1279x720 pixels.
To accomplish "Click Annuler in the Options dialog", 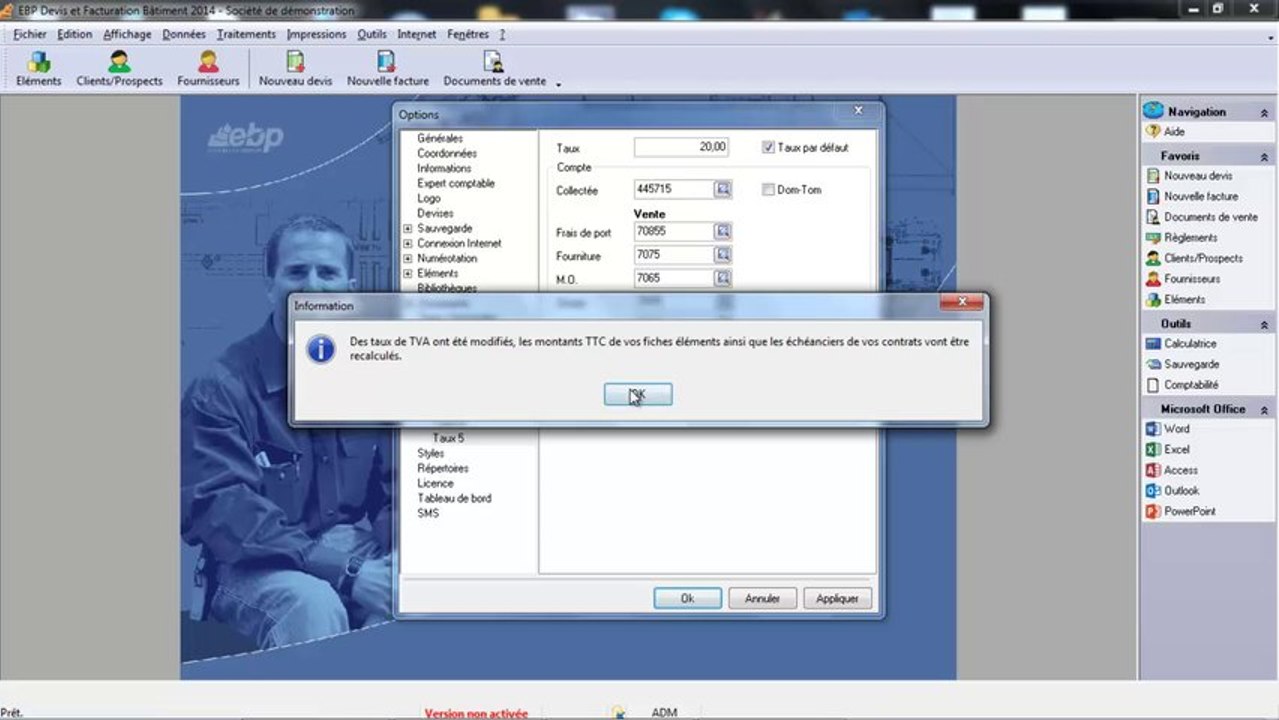I will [762, 598].
